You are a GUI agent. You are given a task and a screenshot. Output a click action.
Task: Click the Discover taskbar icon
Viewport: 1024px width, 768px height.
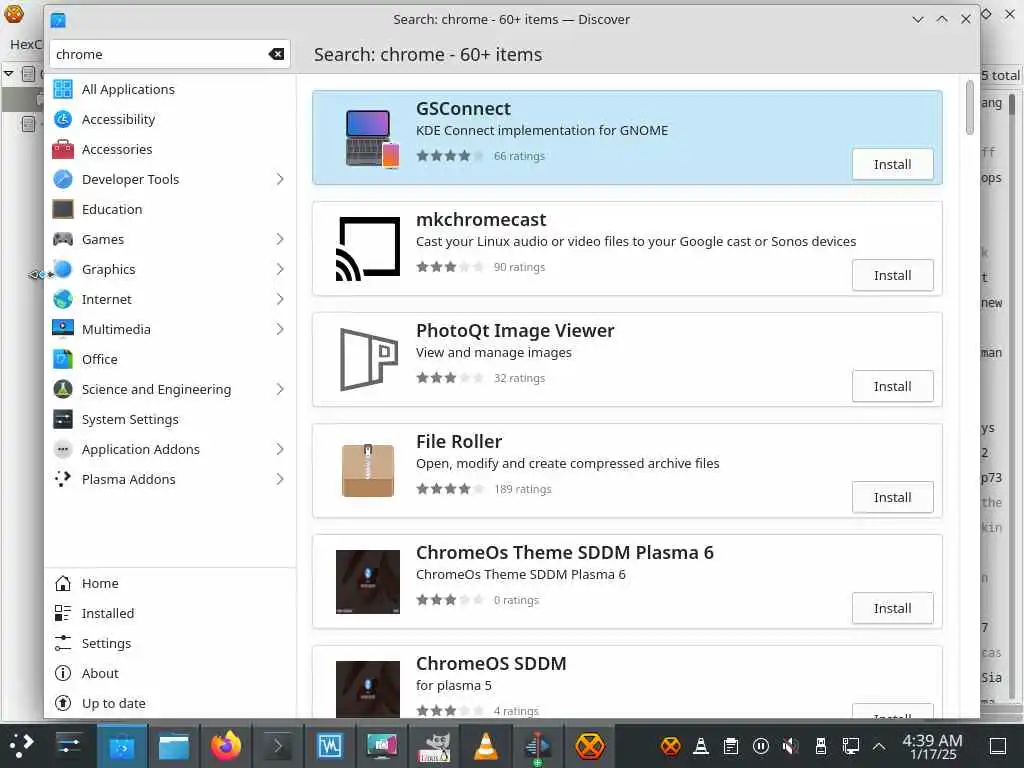pos(122,746)
